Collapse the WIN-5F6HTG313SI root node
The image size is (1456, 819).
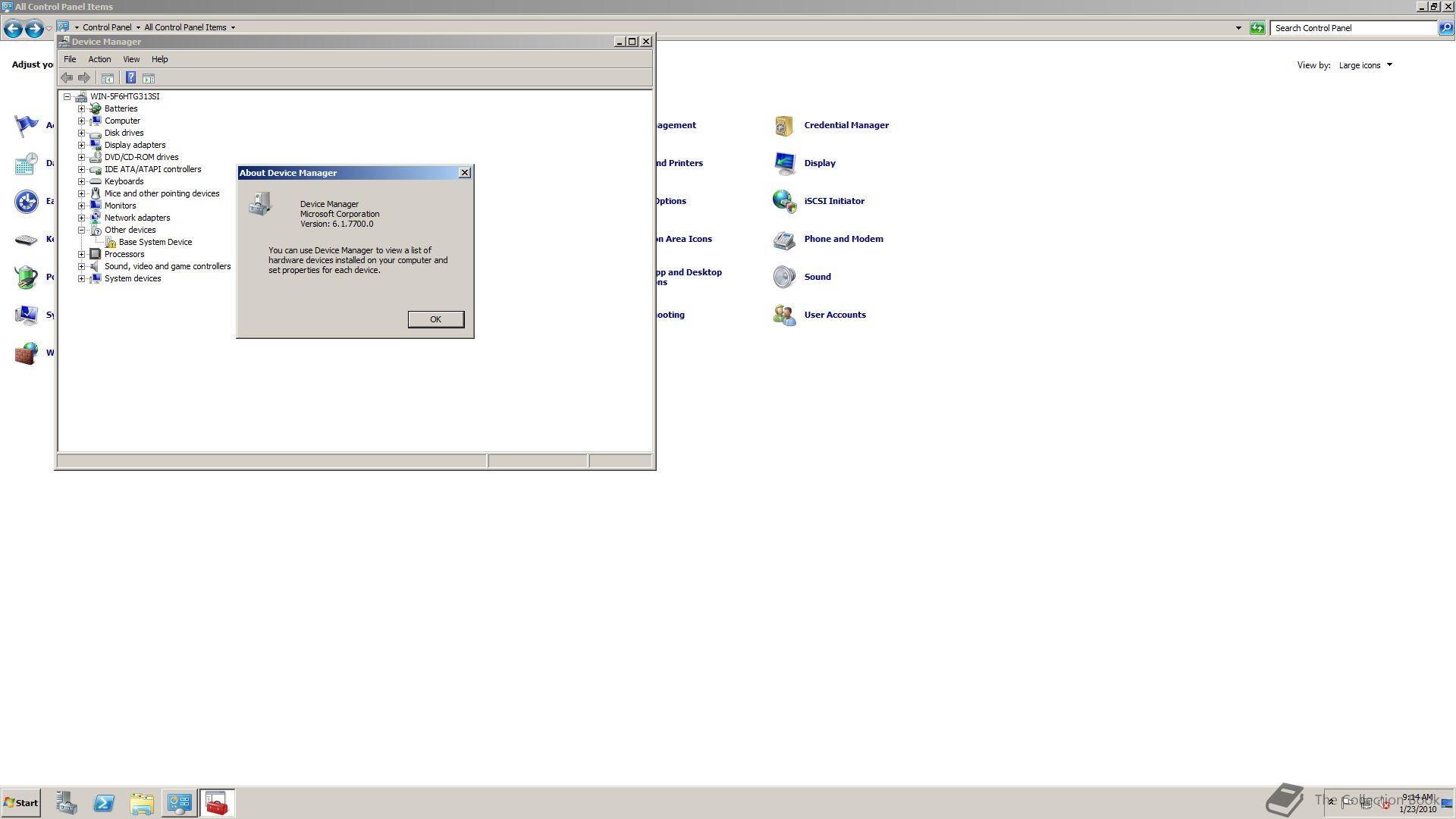(x=67, y=96)
